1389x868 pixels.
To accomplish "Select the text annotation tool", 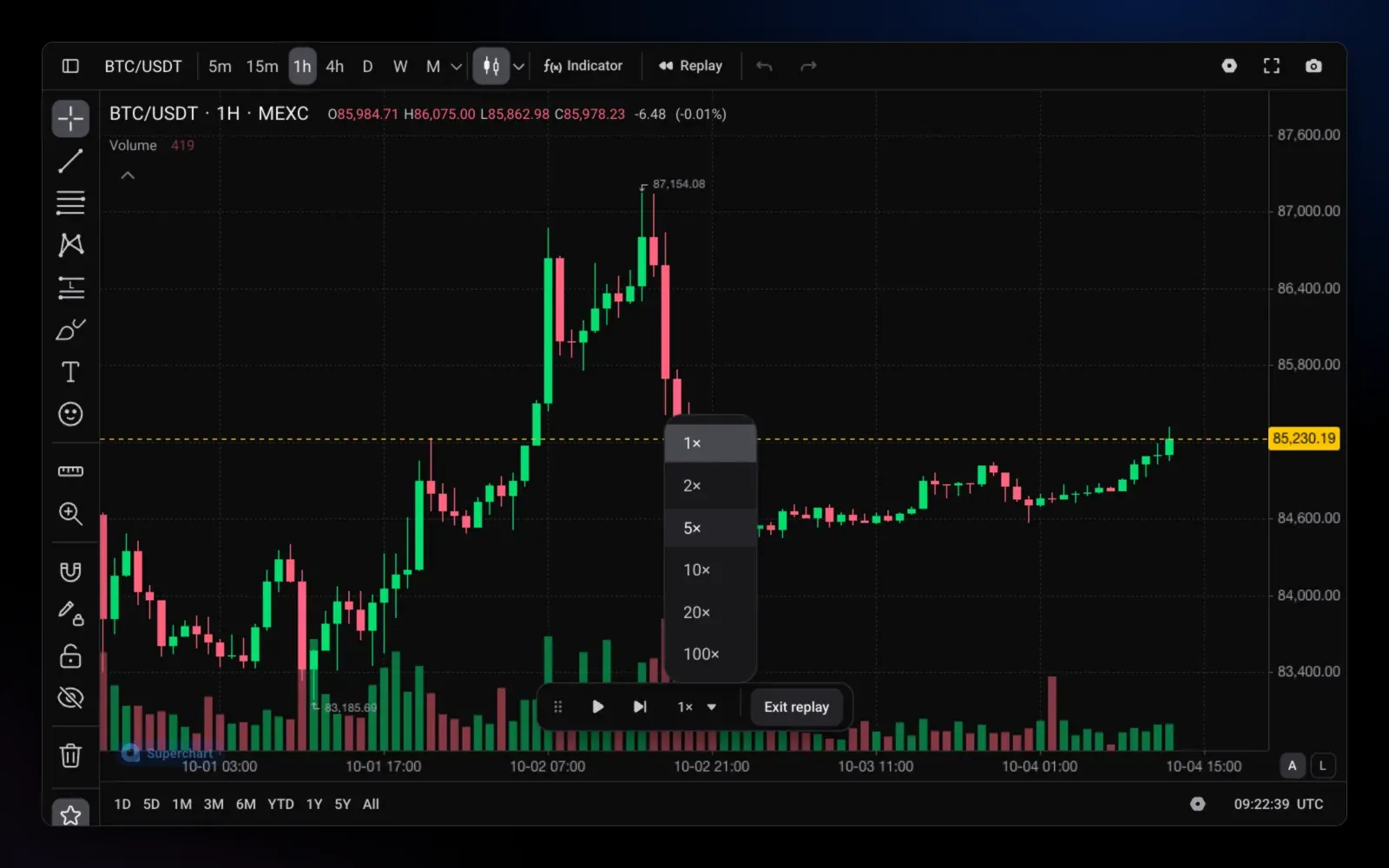I will [70, 372].
